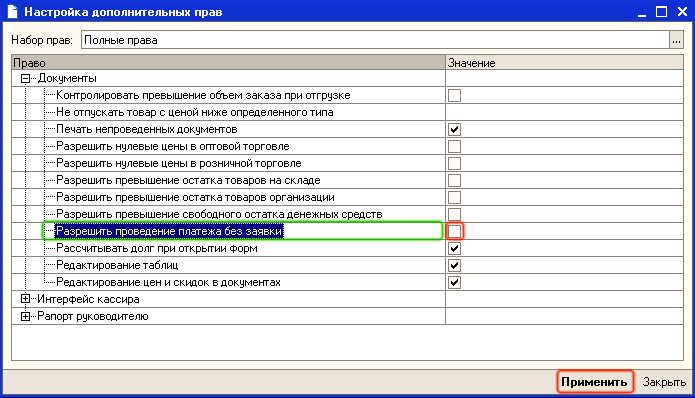695x398 pixels.
Task: Maximize the 'Настройка дополнительных прав' window
Action: pos(661,12)
